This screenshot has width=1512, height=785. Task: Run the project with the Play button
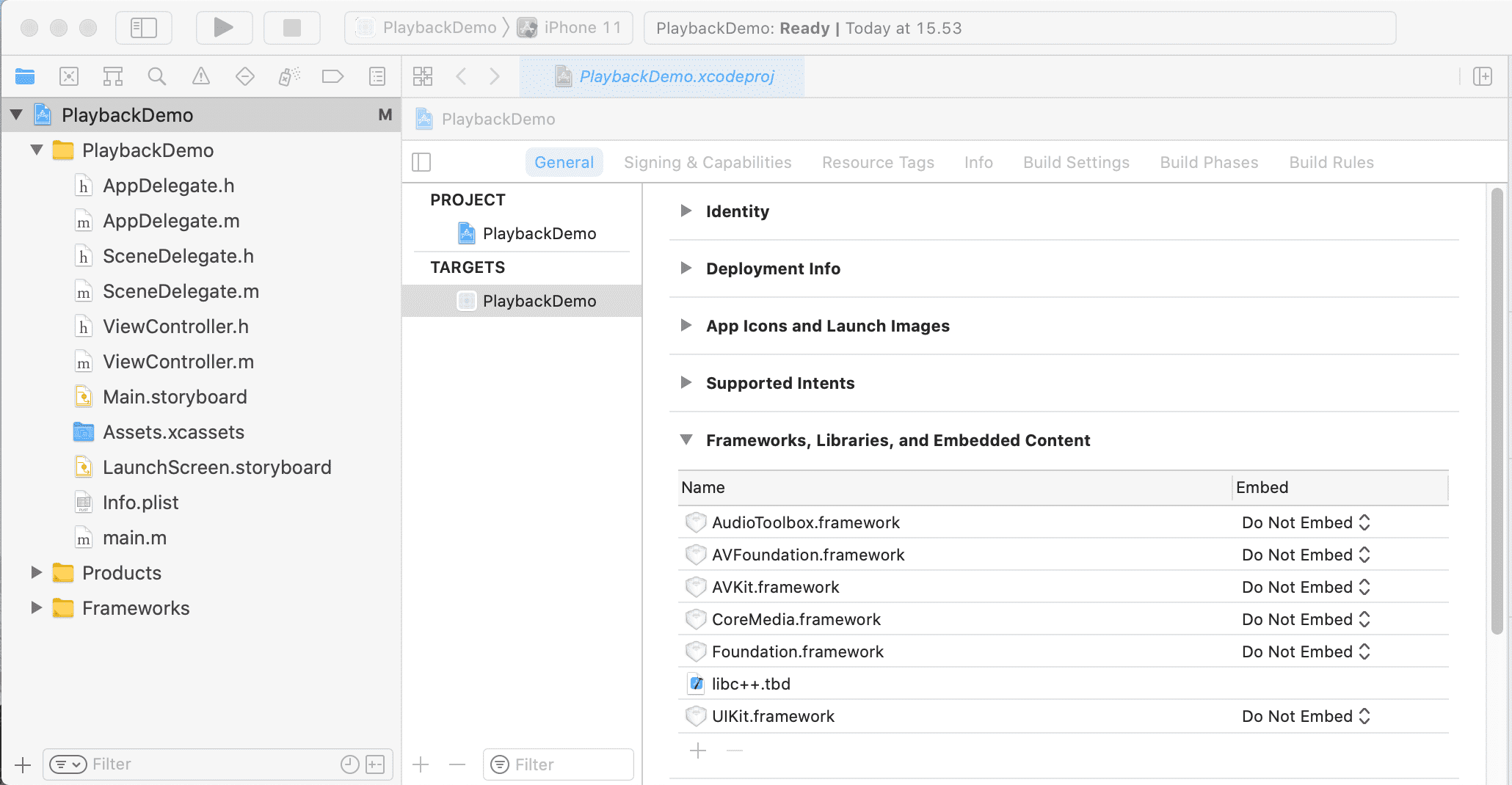[224, 28]
